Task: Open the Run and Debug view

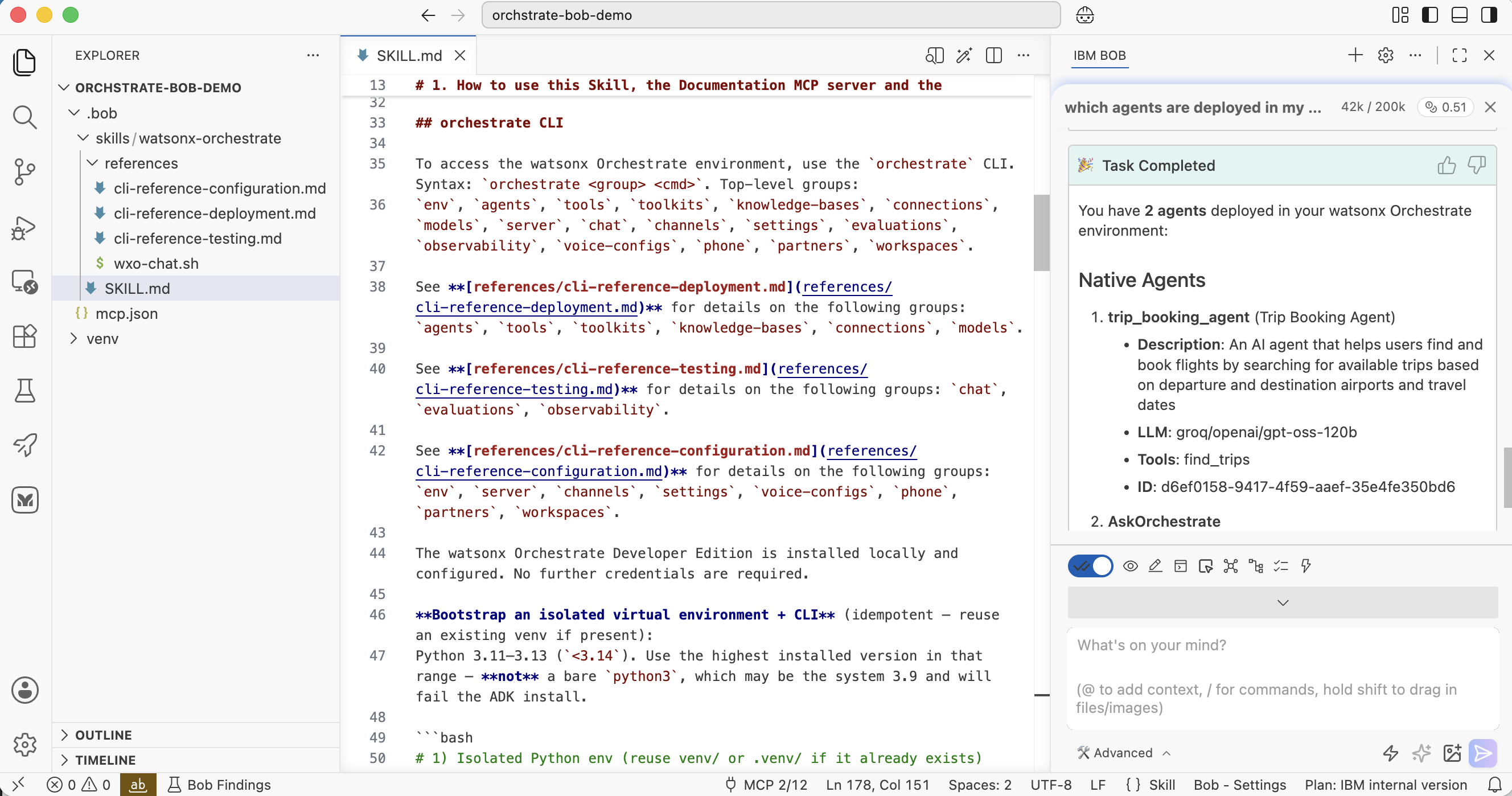Action: click(x=24, y=228)
